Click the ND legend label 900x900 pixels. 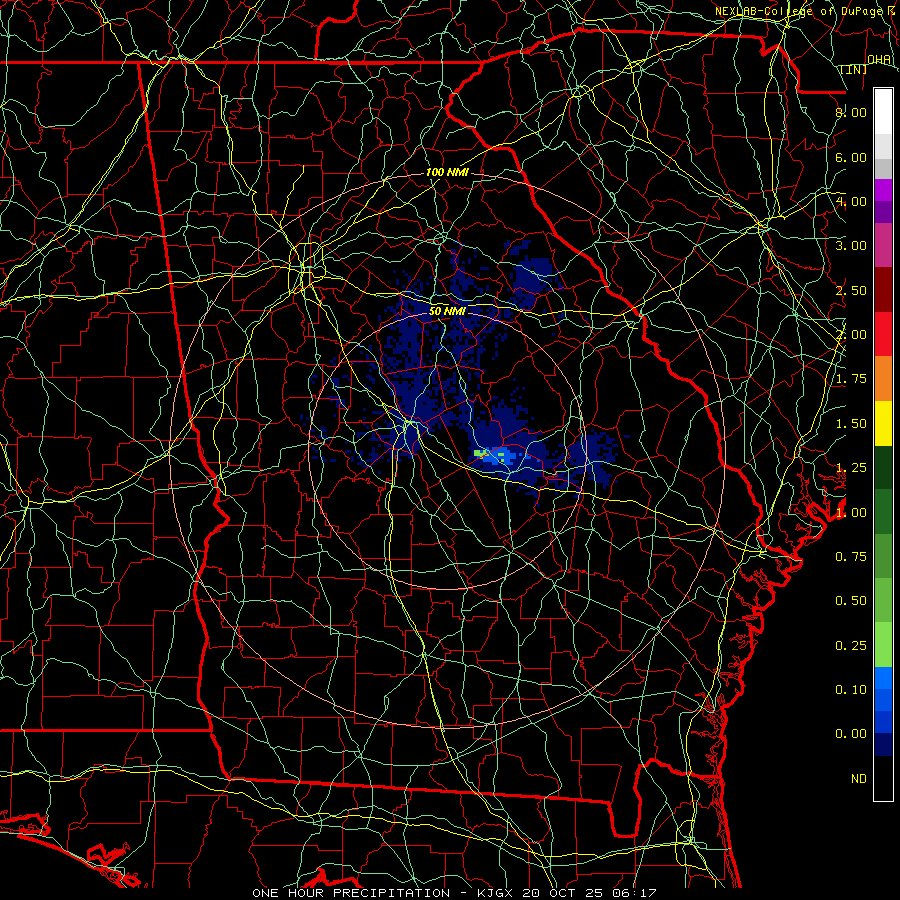[859, 779]
